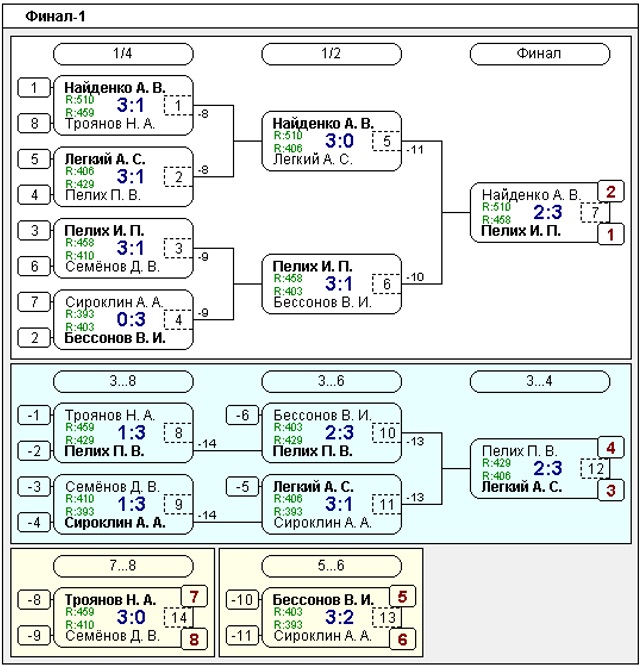The width and height of the screenshot is (641, 667).
Task: Open match number 9 box
Action: (178, 504)
